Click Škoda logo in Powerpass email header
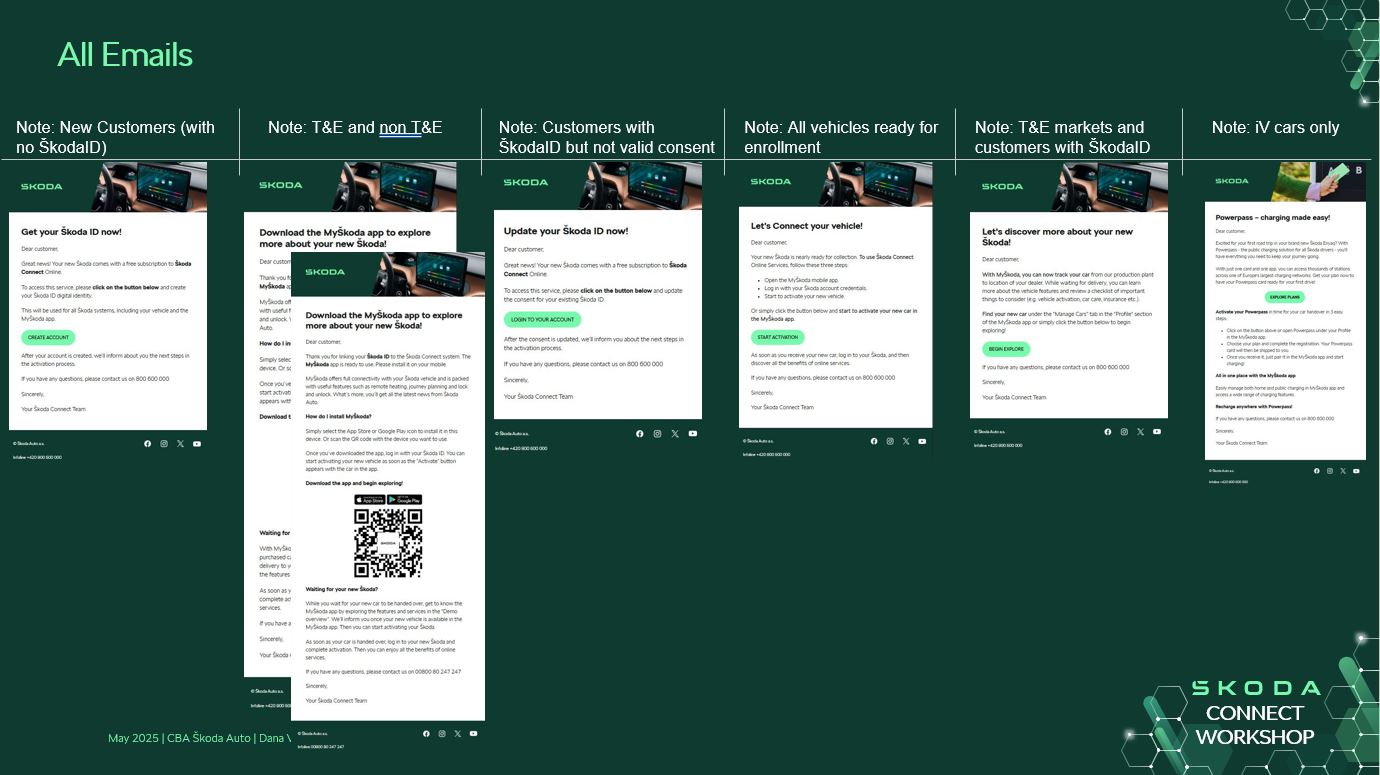The image size is (1380, 775). tap(1231, 181)
